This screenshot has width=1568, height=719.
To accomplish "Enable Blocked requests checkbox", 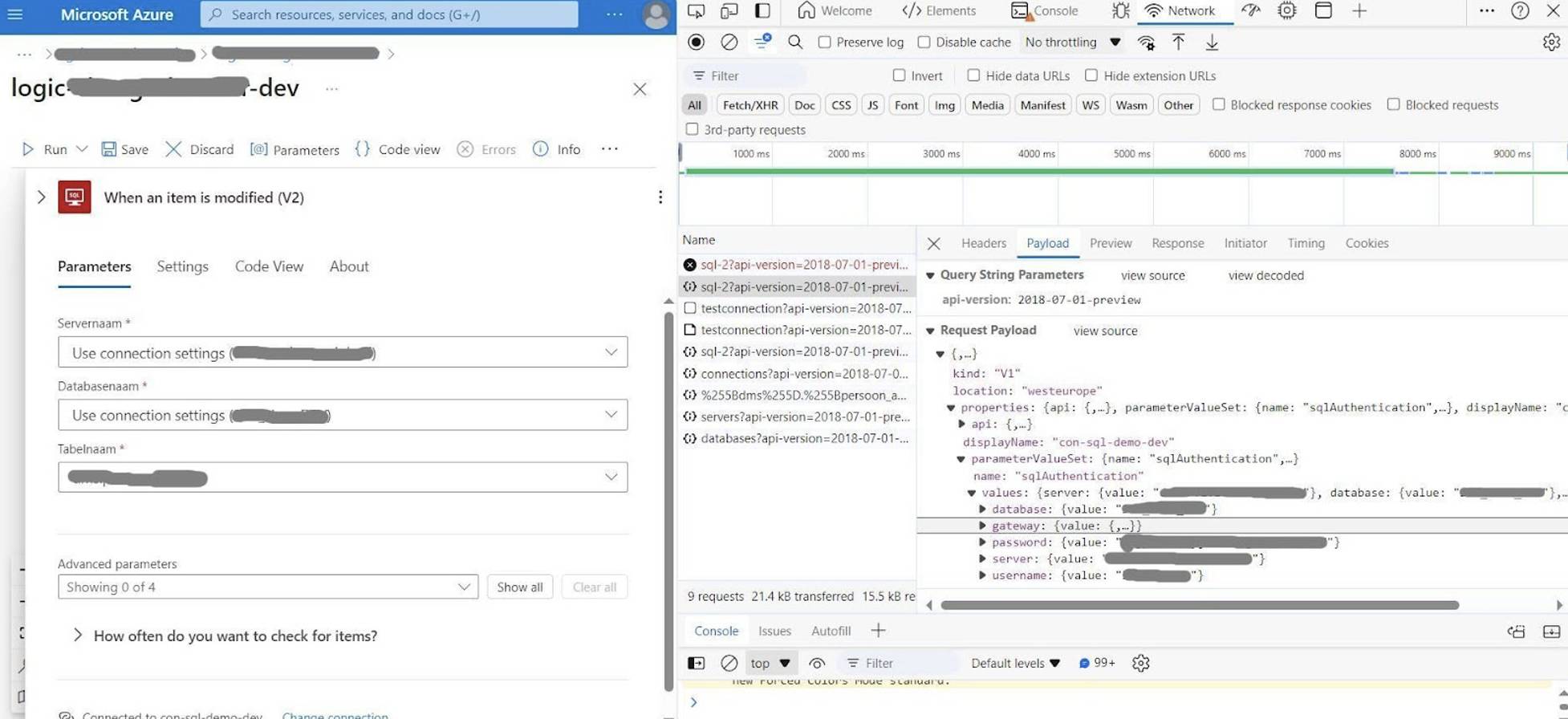I will (1393, 104).
